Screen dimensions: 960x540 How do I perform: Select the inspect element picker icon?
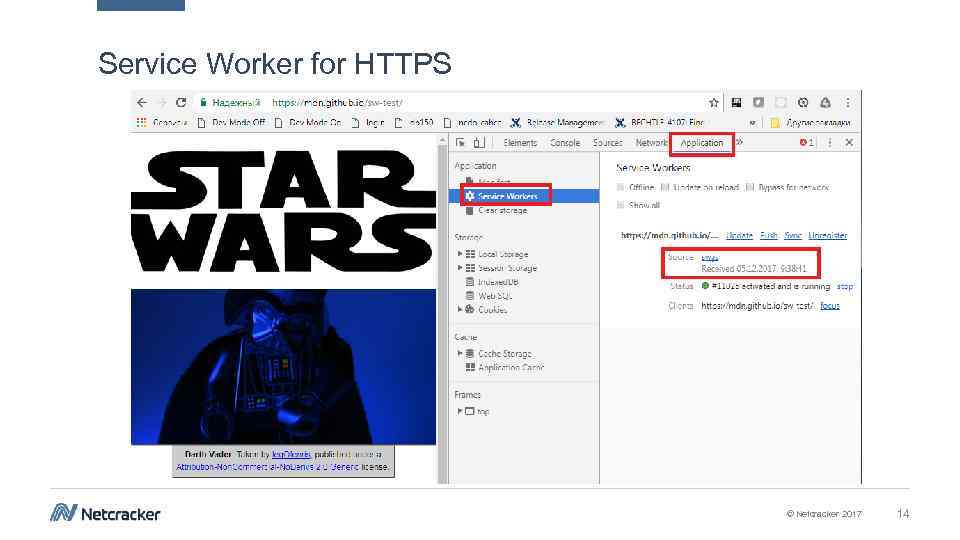click(x=460, y=143)
